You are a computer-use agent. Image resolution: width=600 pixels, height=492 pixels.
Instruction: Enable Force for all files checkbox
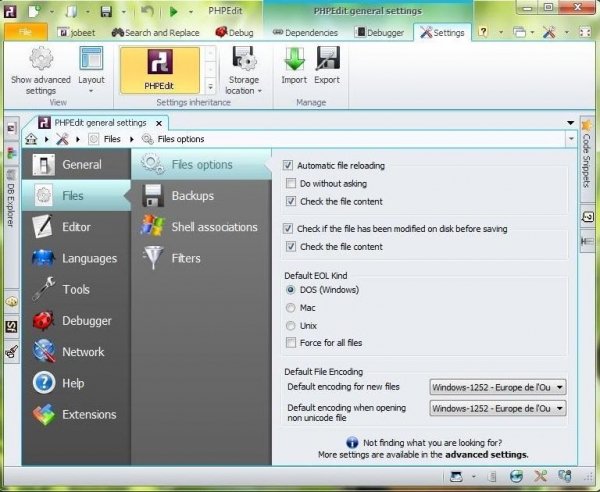tap(291, 342)
